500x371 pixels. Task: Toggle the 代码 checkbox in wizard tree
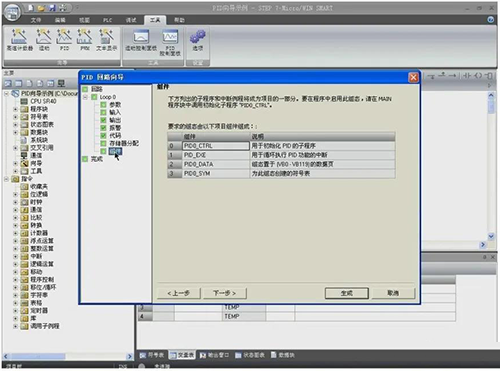(x=103, y=136)
